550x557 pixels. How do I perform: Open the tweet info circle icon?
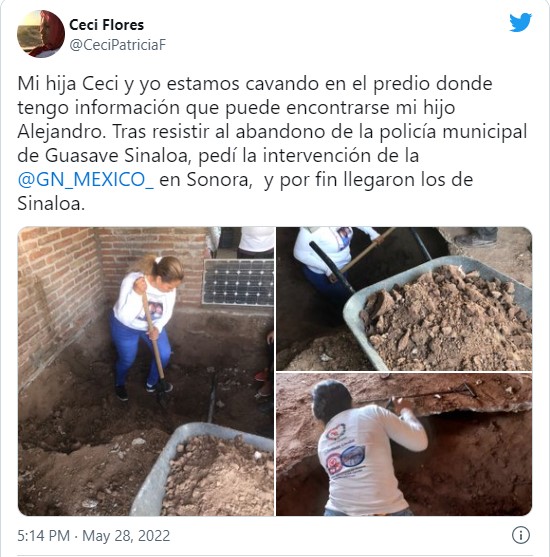(x=521, y=535)
